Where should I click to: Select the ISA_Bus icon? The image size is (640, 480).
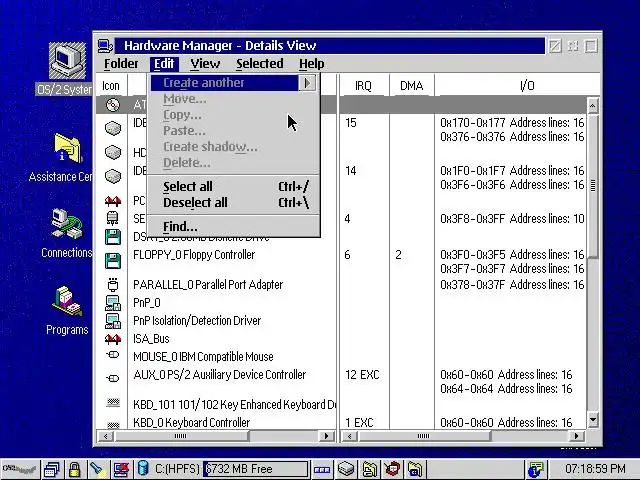click(113, 339)
